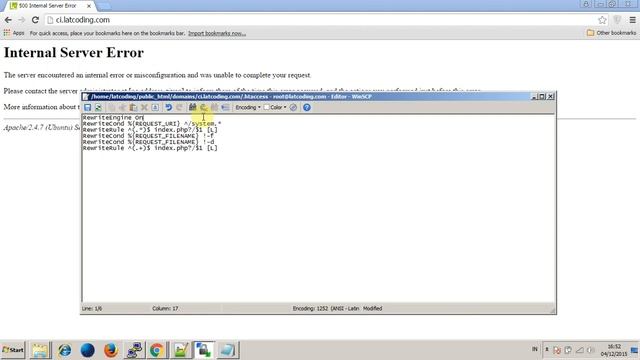This screenshot has height=360, width=640.
Task: Click the Internal Server Error heading
Action: [x=74, y=53]
